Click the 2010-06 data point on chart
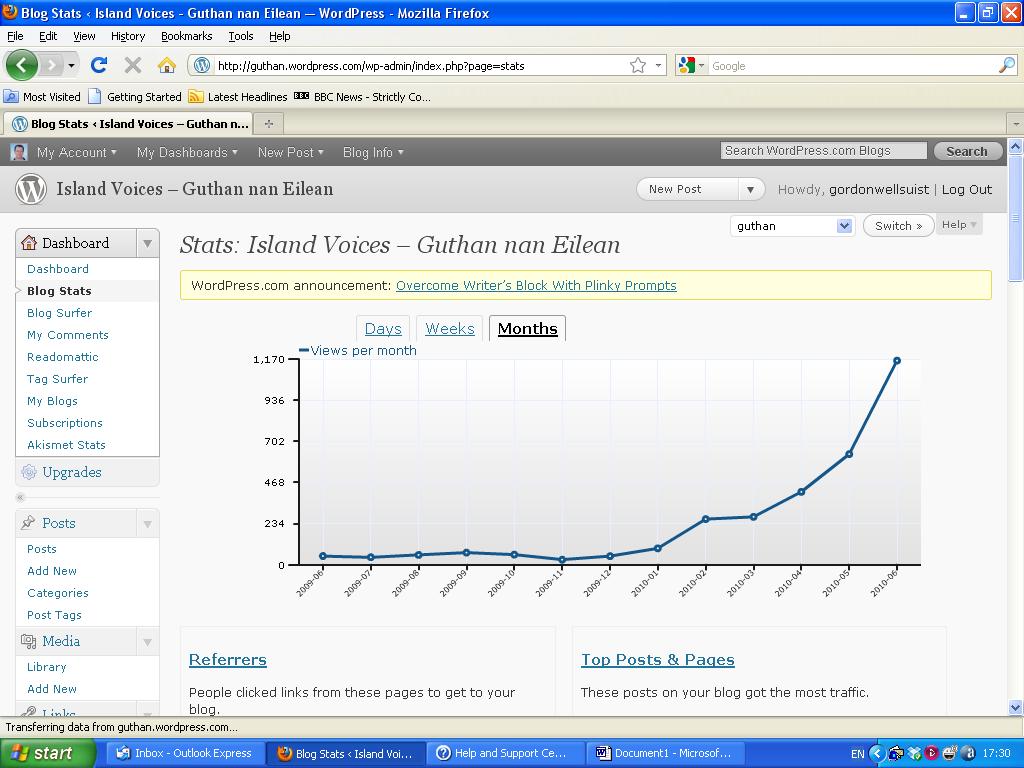This screenshot has width=1024, height=768. point(896,361)
